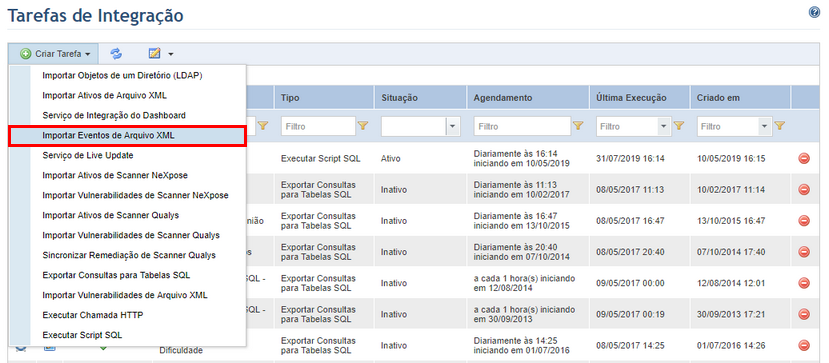Click the Agendamento funnel filter icon
This screenshot has height=363, width=829.
click(579, 126)
